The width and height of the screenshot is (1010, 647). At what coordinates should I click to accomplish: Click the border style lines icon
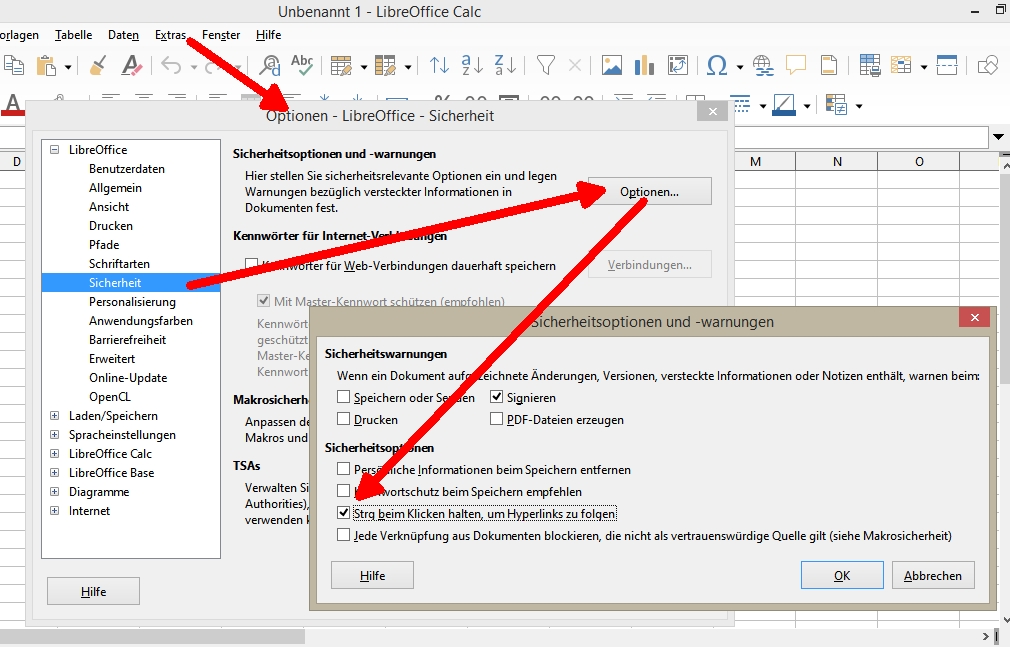[x=741, y=104]
